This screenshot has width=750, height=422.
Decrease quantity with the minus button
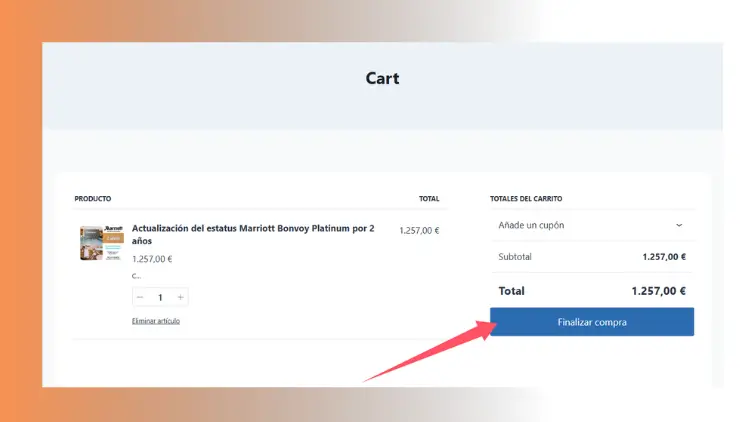coord(140,297)
